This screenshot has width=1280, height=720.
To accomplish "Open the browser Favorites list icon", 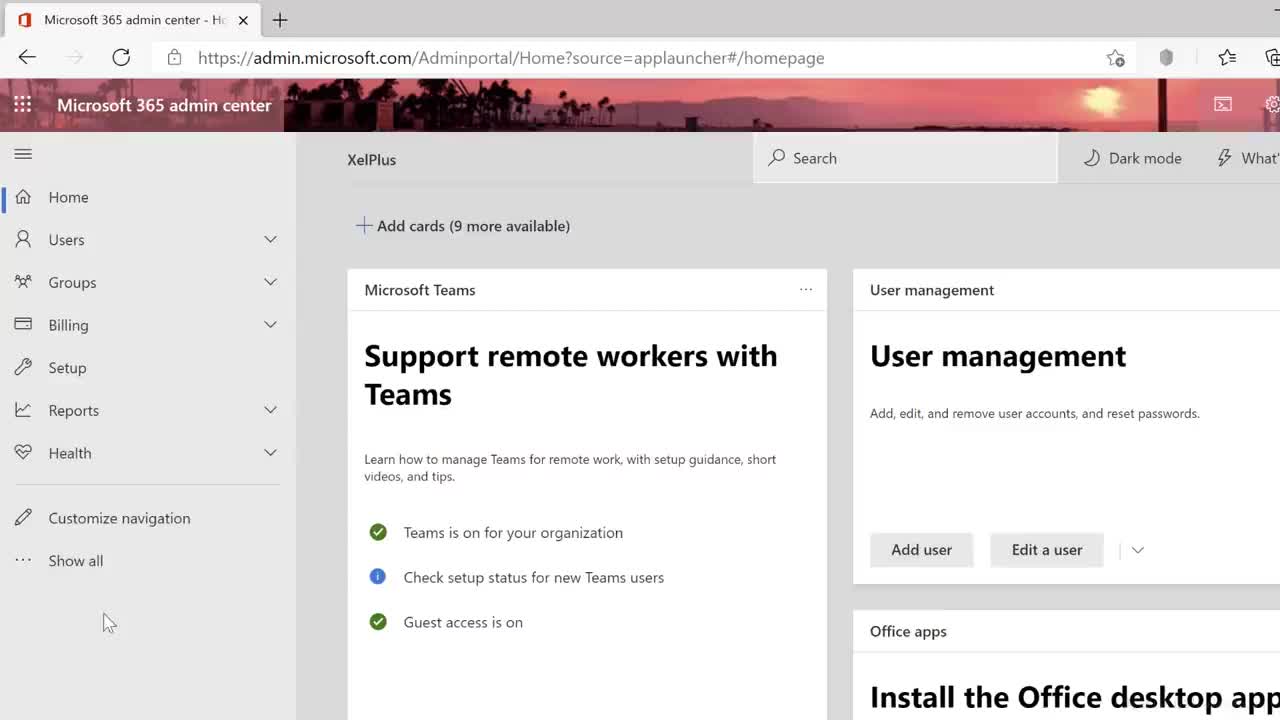I will (1227, 58).
